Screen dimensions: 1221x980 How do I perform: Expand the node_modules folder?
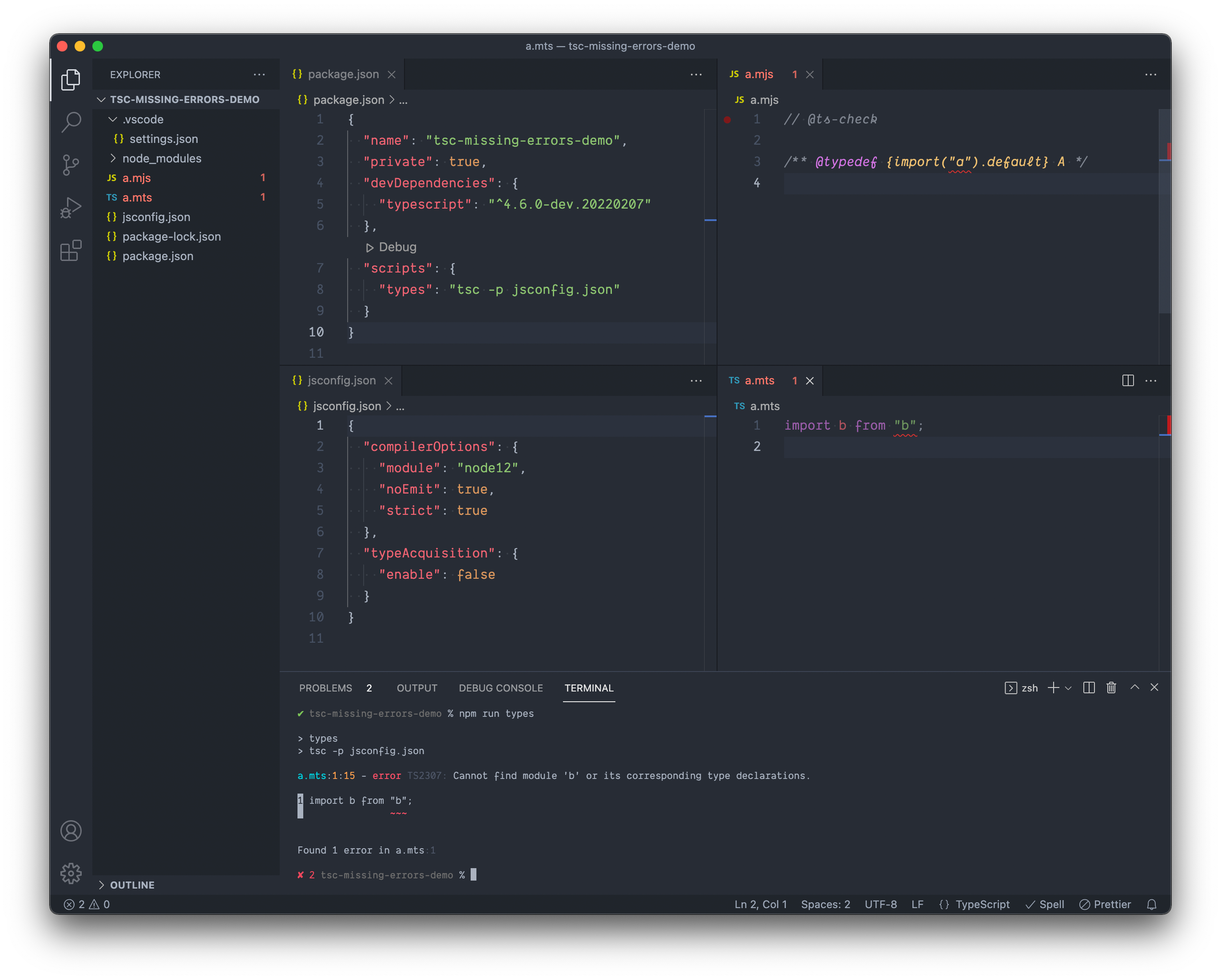[x=162, y=158]
